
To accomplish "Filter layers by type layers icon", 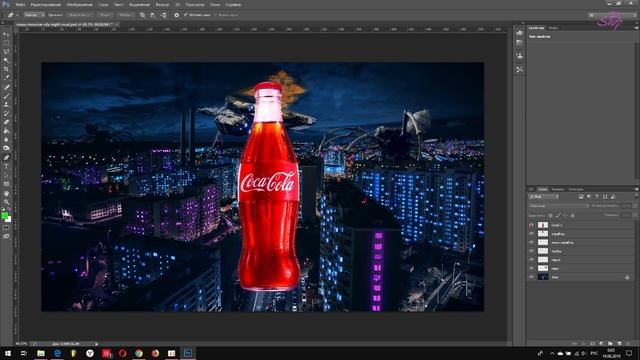I will (x=597, y=197).
